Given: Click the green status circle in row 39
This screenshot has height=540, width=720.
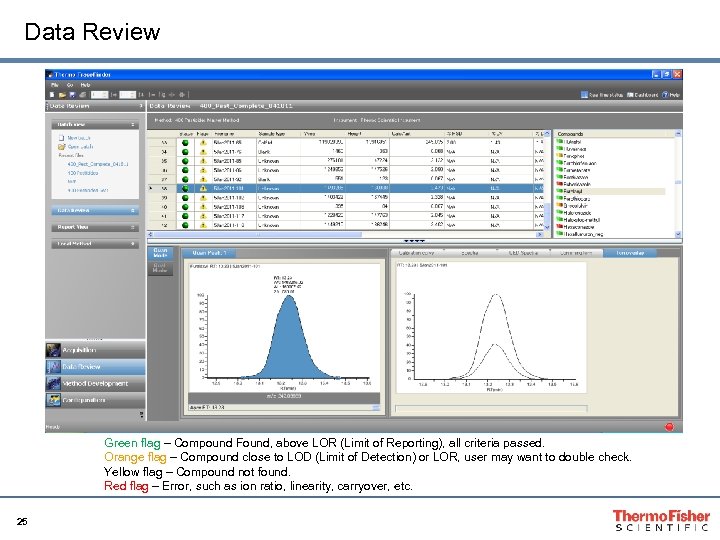Looking at the screenshot, I should click(x=186, y=197).
